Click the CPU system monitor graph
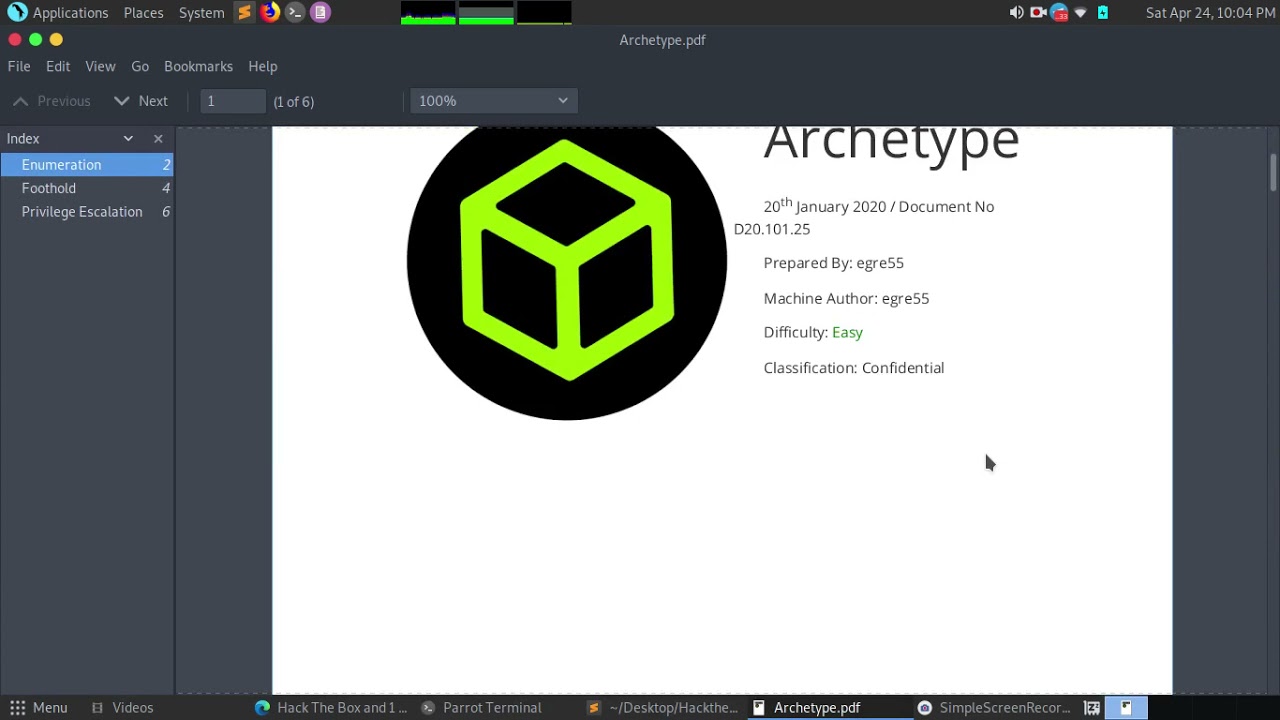 click(x=428, y=13)
